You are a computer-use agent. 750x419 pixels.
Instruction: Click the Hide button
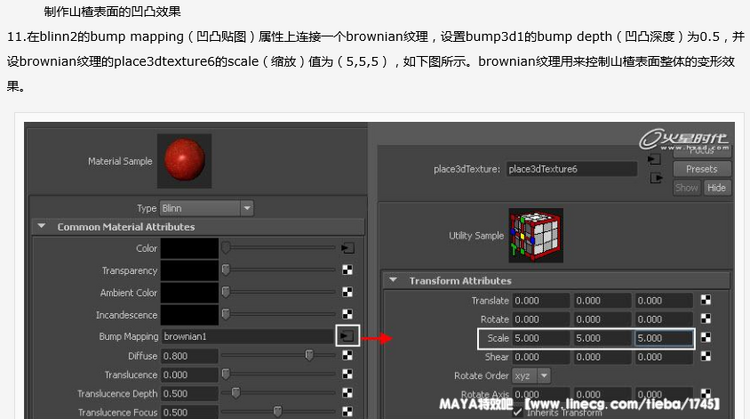click(x=716, y=188)
